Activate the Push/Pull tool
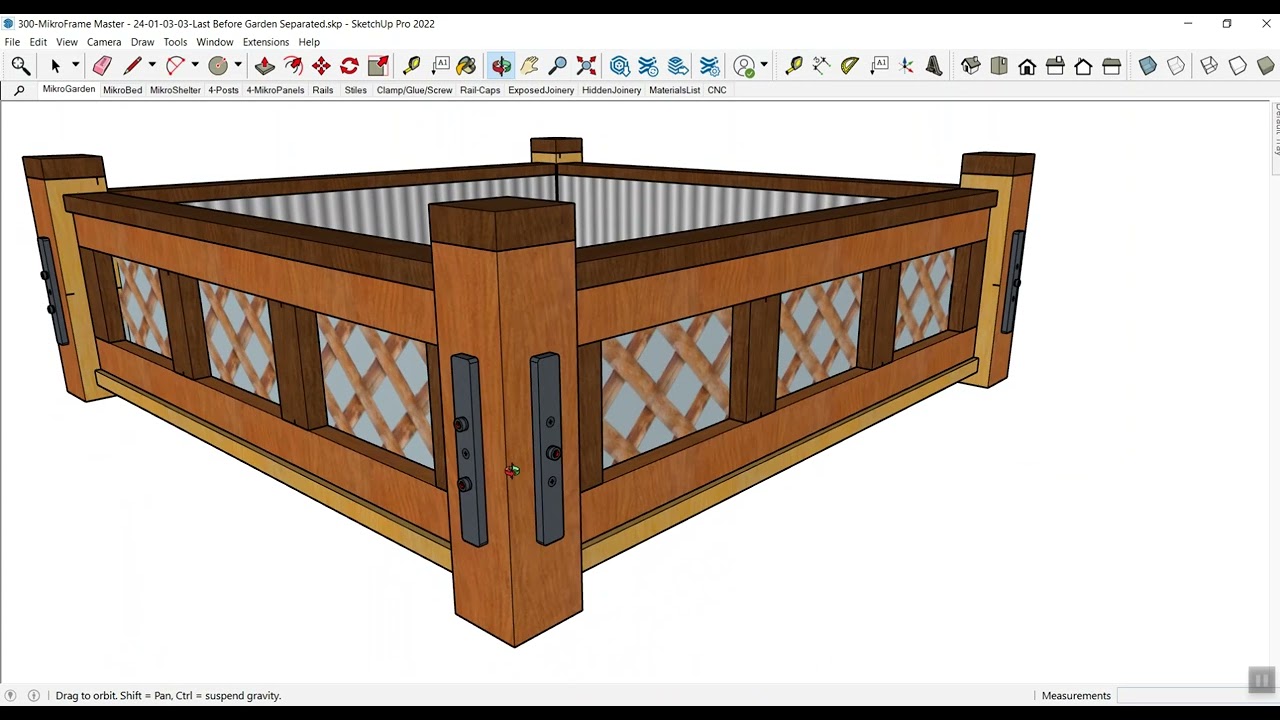 [265, 66]
